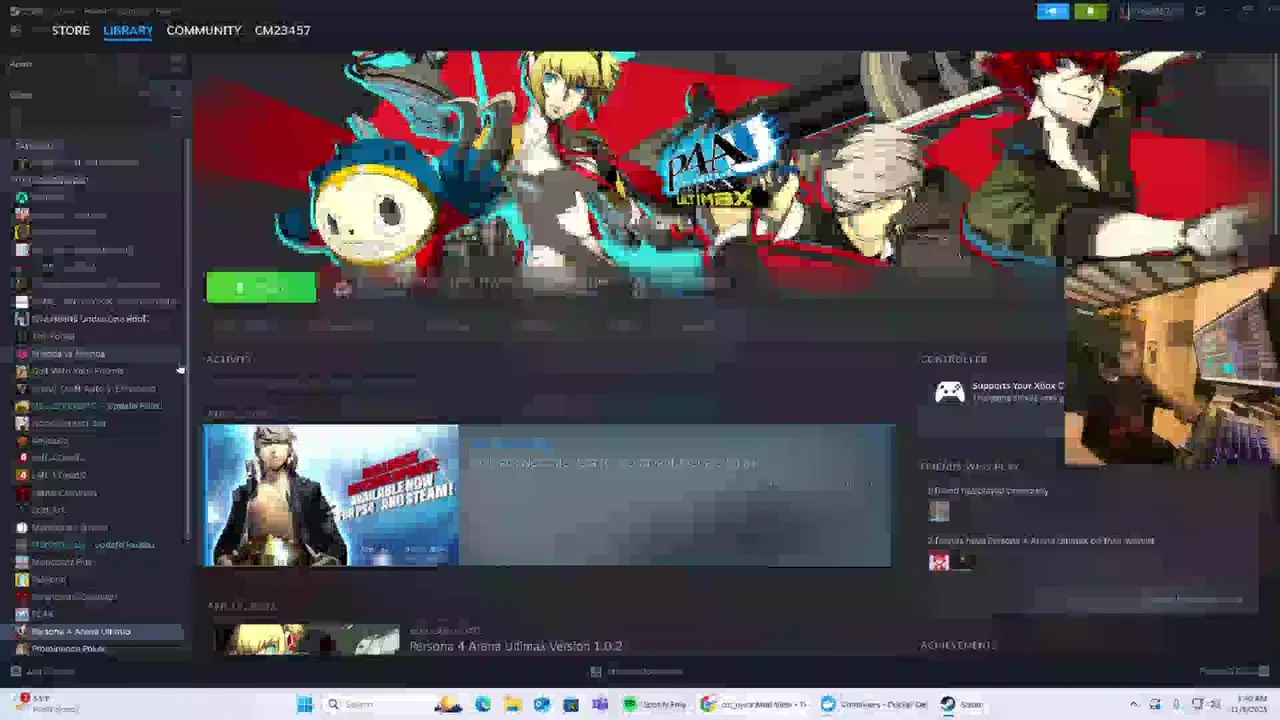1280x720 pixels.
Task: Open the Windows Start menu
Action: pos(304,704)
